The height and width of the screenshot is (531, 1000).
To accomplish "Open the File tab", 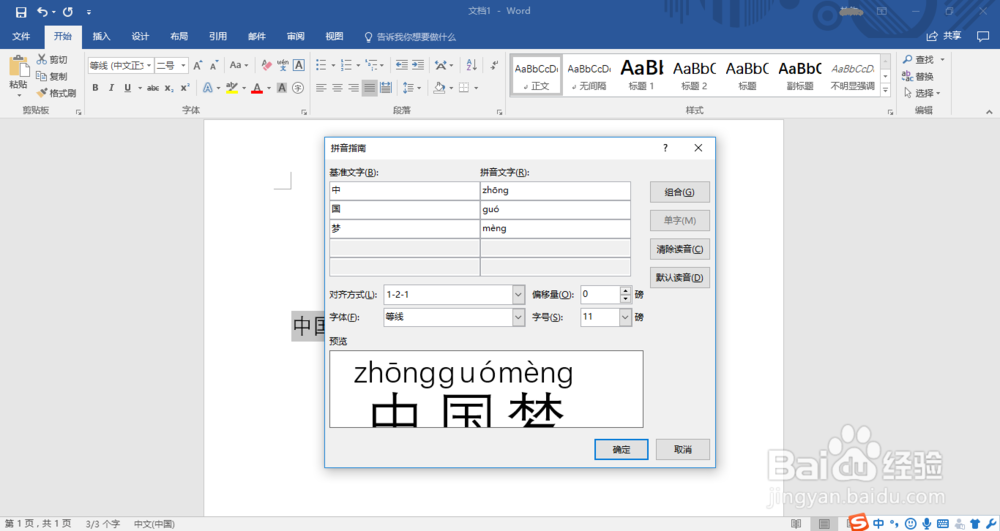I will coord(21,36).
